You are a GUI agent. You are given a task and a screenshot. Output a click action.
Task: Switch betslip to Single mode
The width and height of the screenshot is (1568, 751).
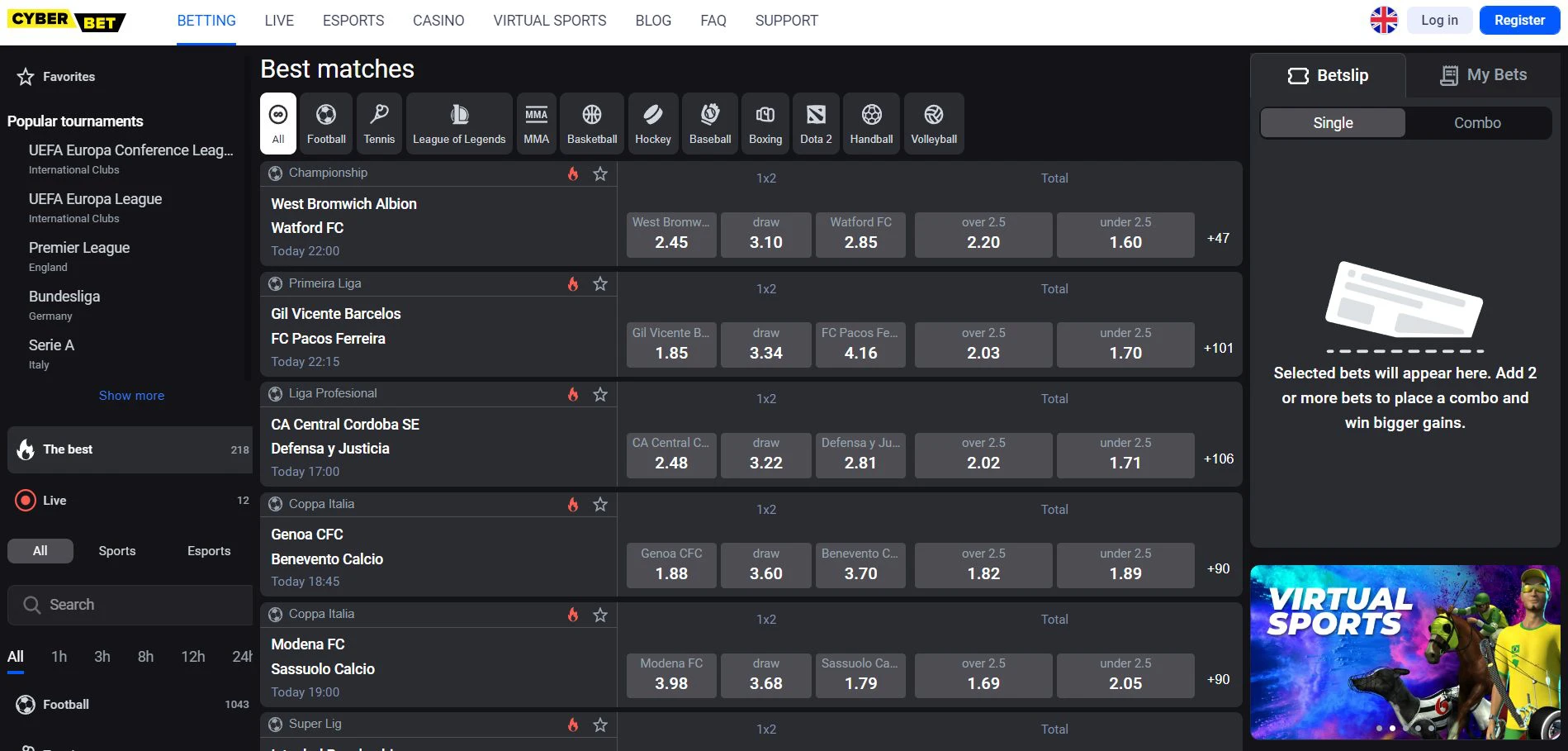1333,123
